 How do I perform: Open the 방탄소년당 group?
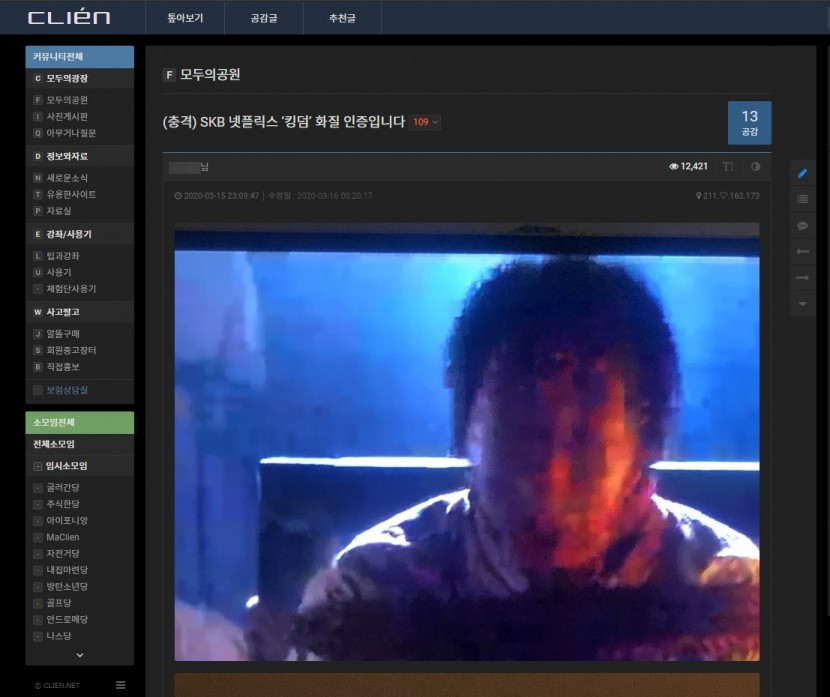pos(67,586)
